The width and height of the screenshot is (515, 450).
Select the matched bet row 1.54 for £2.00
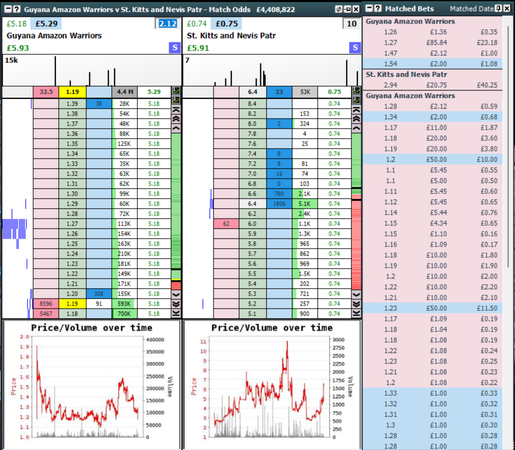tap(433, 64)
